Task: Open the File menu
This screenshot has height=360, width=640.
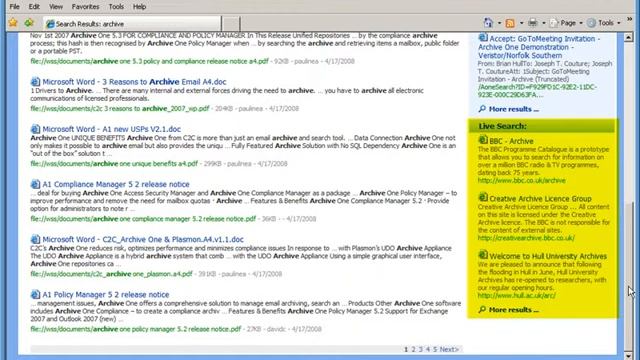Action: pyautogui.click(x=14, y=7)
